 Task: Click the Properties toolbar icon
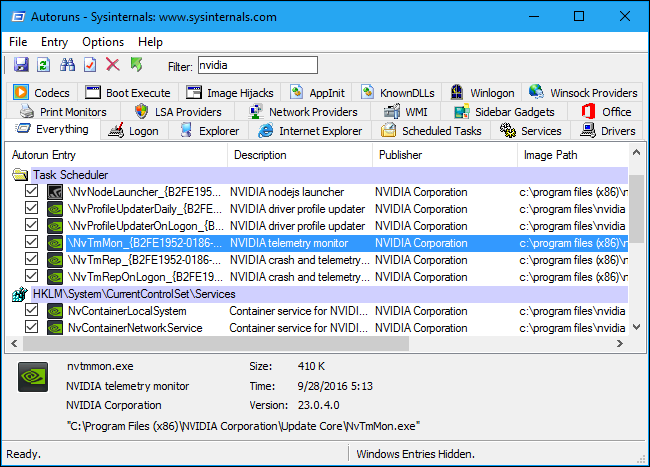(90, 65)
